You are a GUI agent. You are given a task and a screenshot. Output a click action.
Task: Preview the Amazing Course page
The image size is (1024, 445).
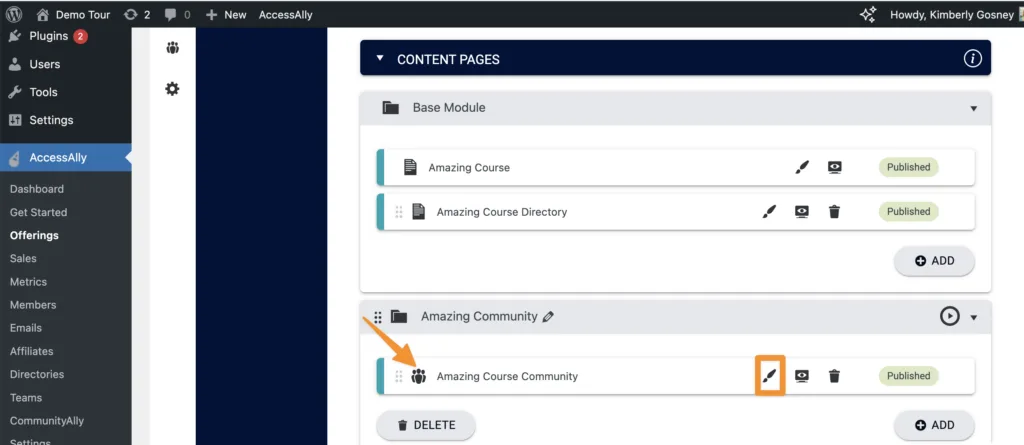click(834, 167)
